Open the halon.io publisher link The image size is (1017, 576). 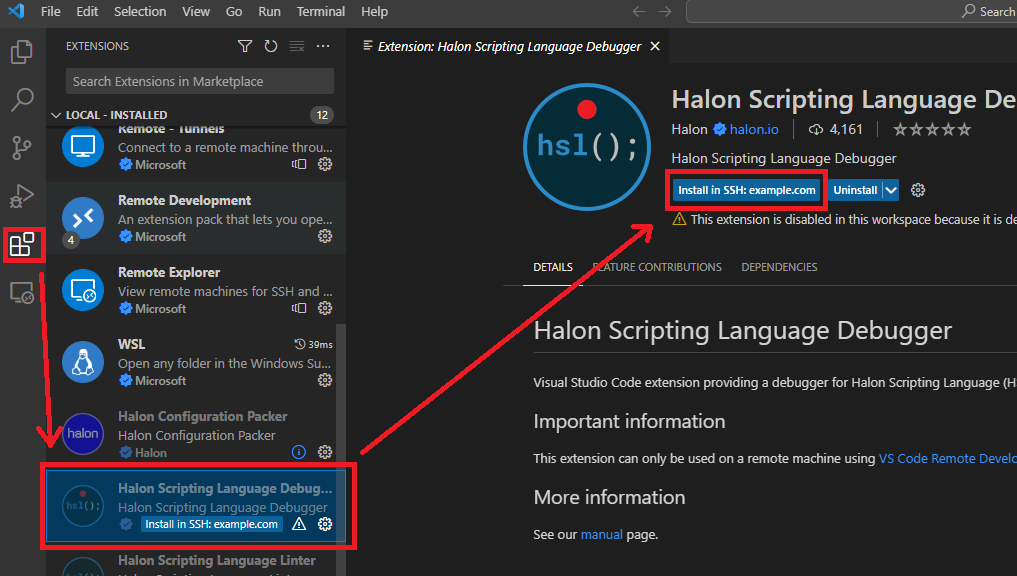pyautogui.click(x=754, y=130)
